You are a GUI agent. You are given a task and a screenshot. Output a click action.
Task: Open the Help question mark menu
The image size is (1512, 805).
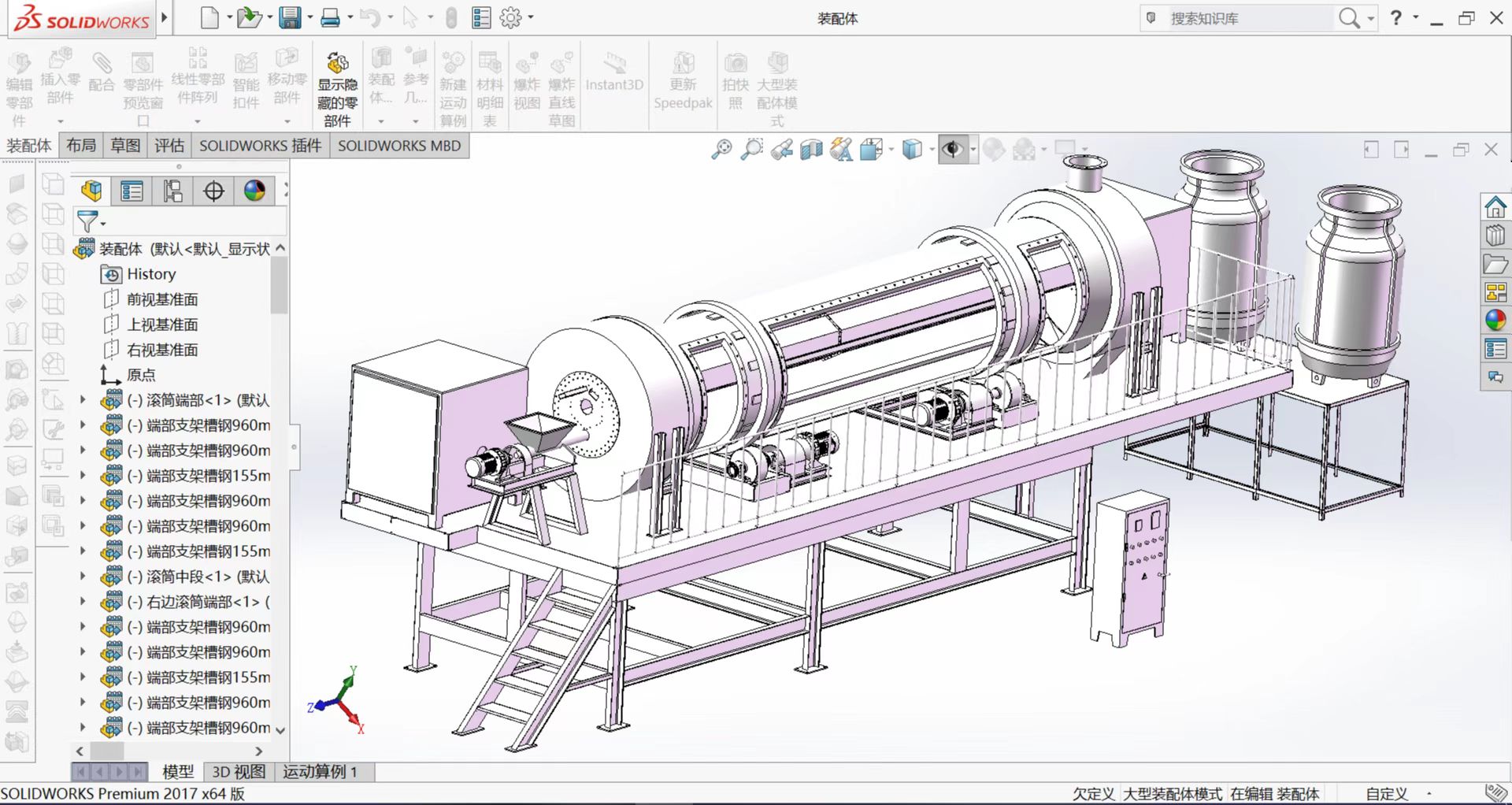pos(1396,17)
